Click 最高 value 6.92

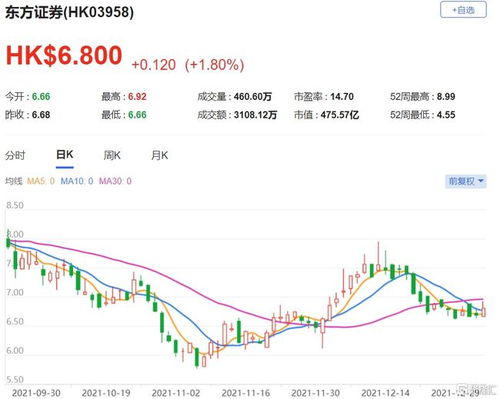click(x=137, y=97)
